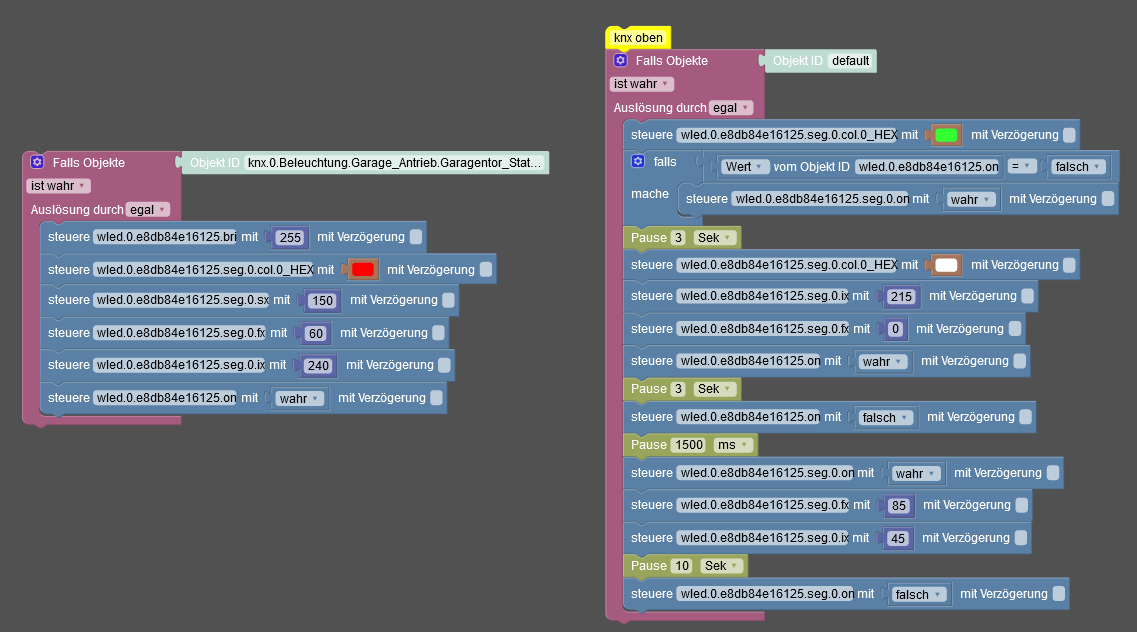Toggle delay checkbox in mache row
The image size is (1137, 632).
click(1108, 199)
